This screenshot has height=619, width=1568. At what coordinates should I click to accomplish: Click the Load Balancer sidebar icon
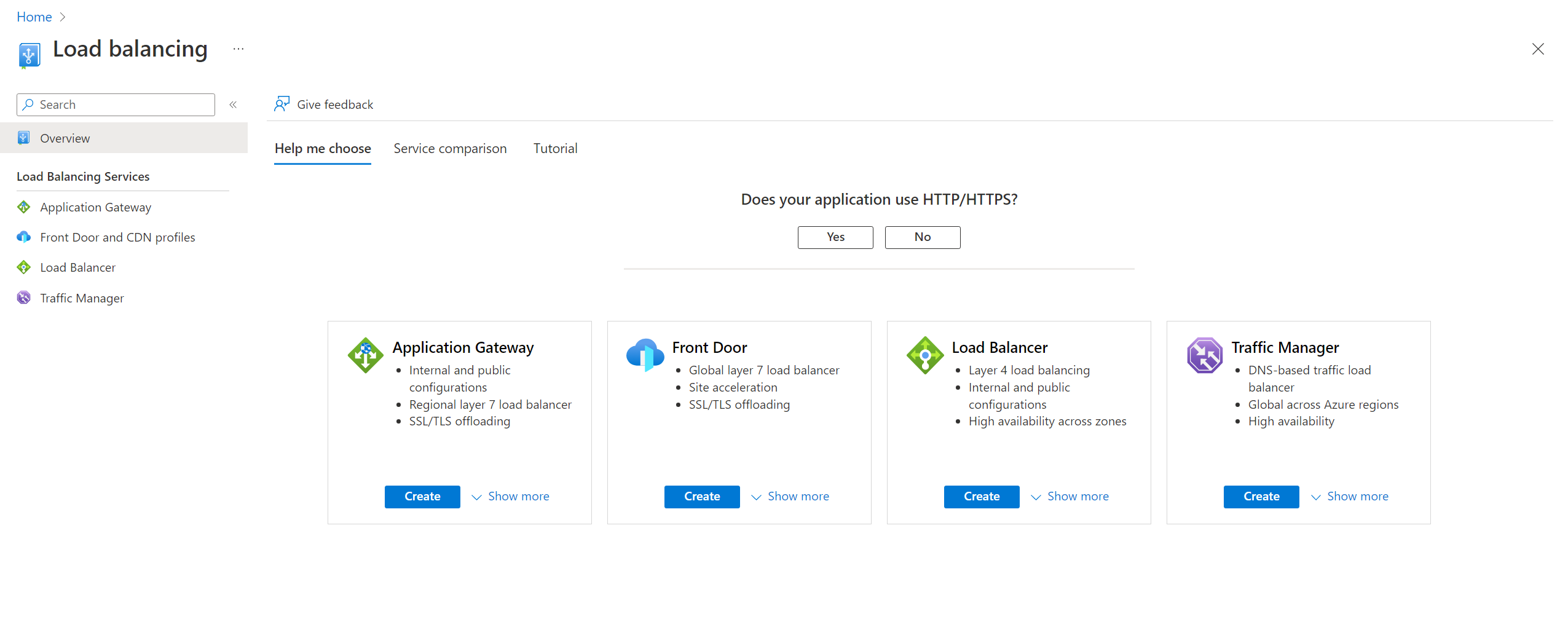pos(23,267)
